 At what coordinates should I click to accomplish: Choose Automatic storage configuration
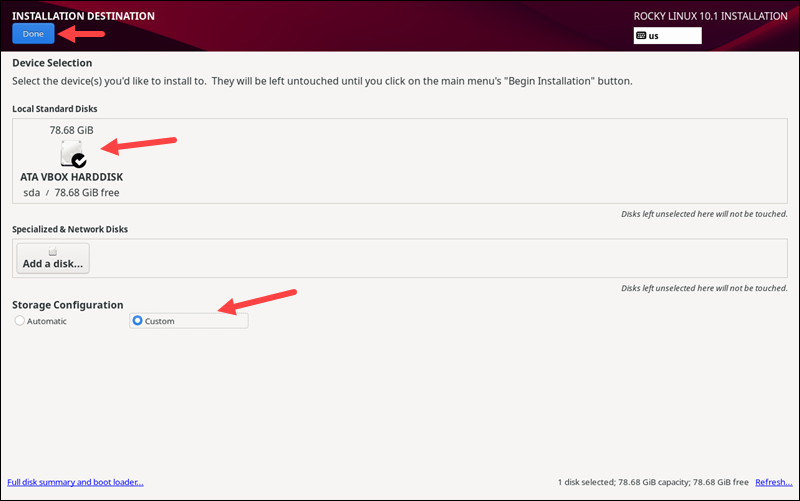[x=41, y=321]
